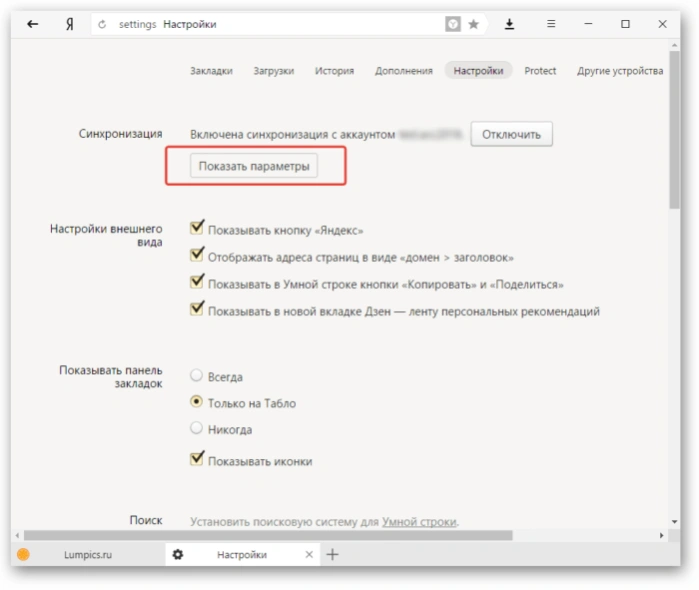
Task: Toggle Дзен recommendations checkbox
Action: pyautogui.click(x=197, y=308)
